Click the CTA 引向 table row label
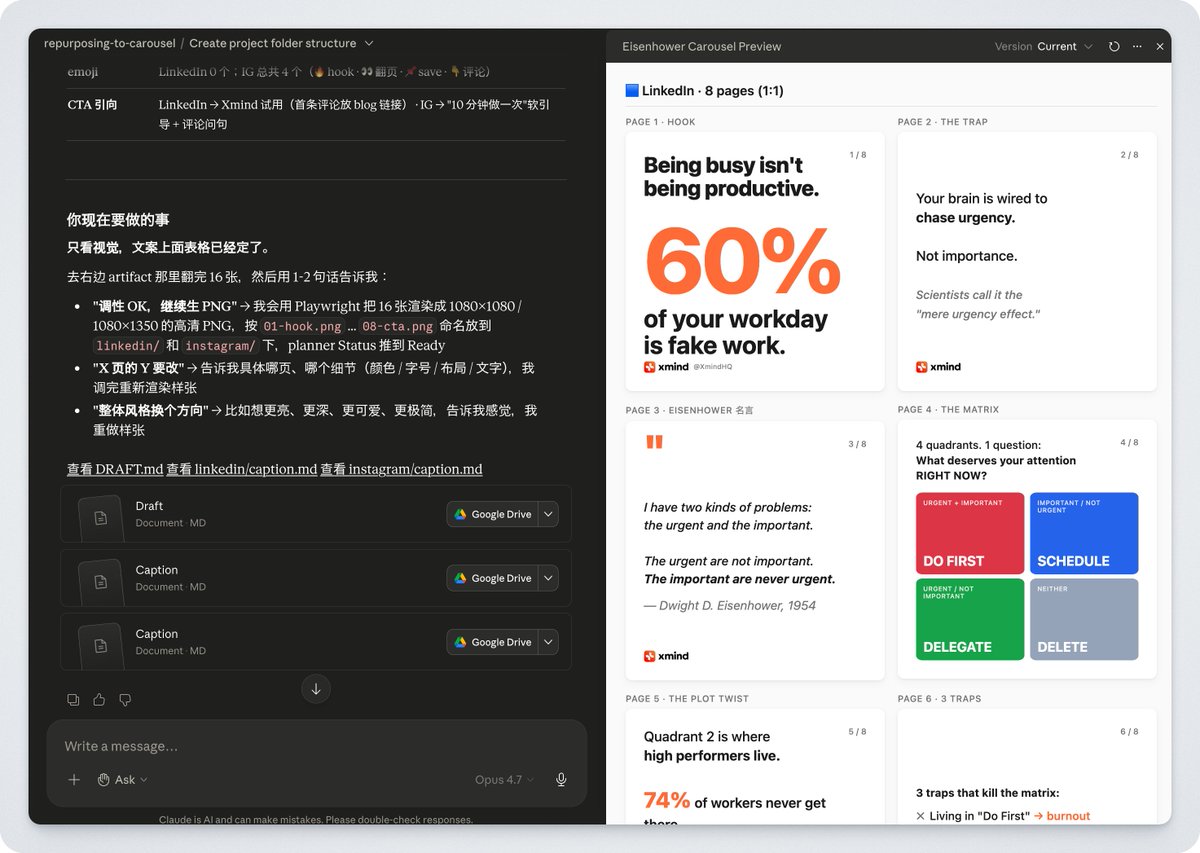 [x=92, y=105]
